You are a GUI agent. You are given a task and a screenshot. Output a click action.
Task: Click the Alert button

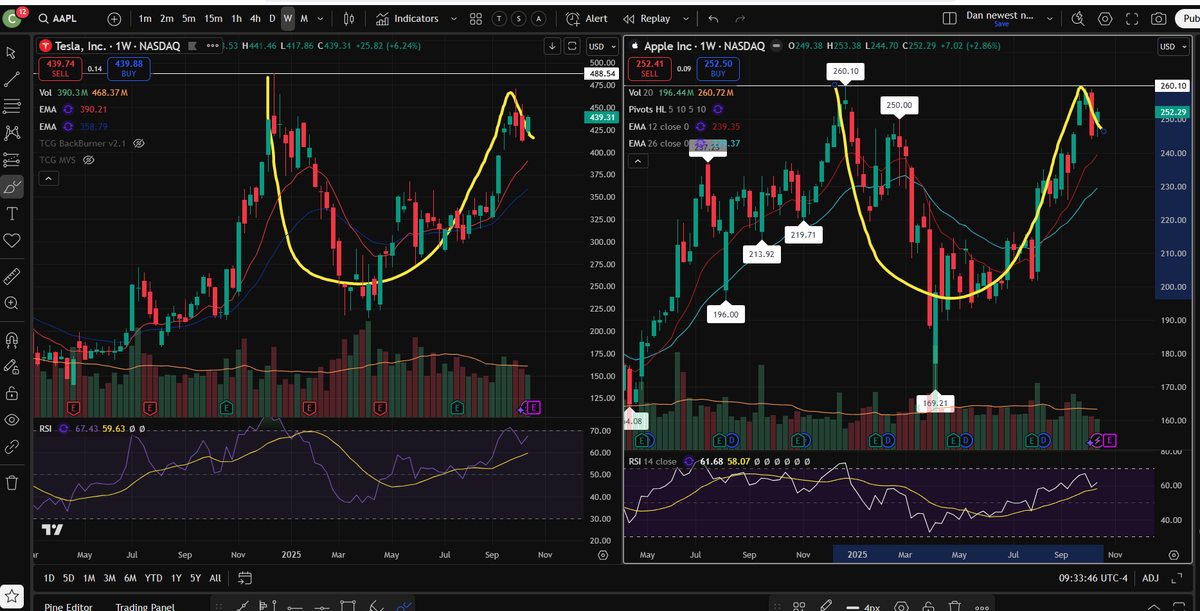(586, 19)
